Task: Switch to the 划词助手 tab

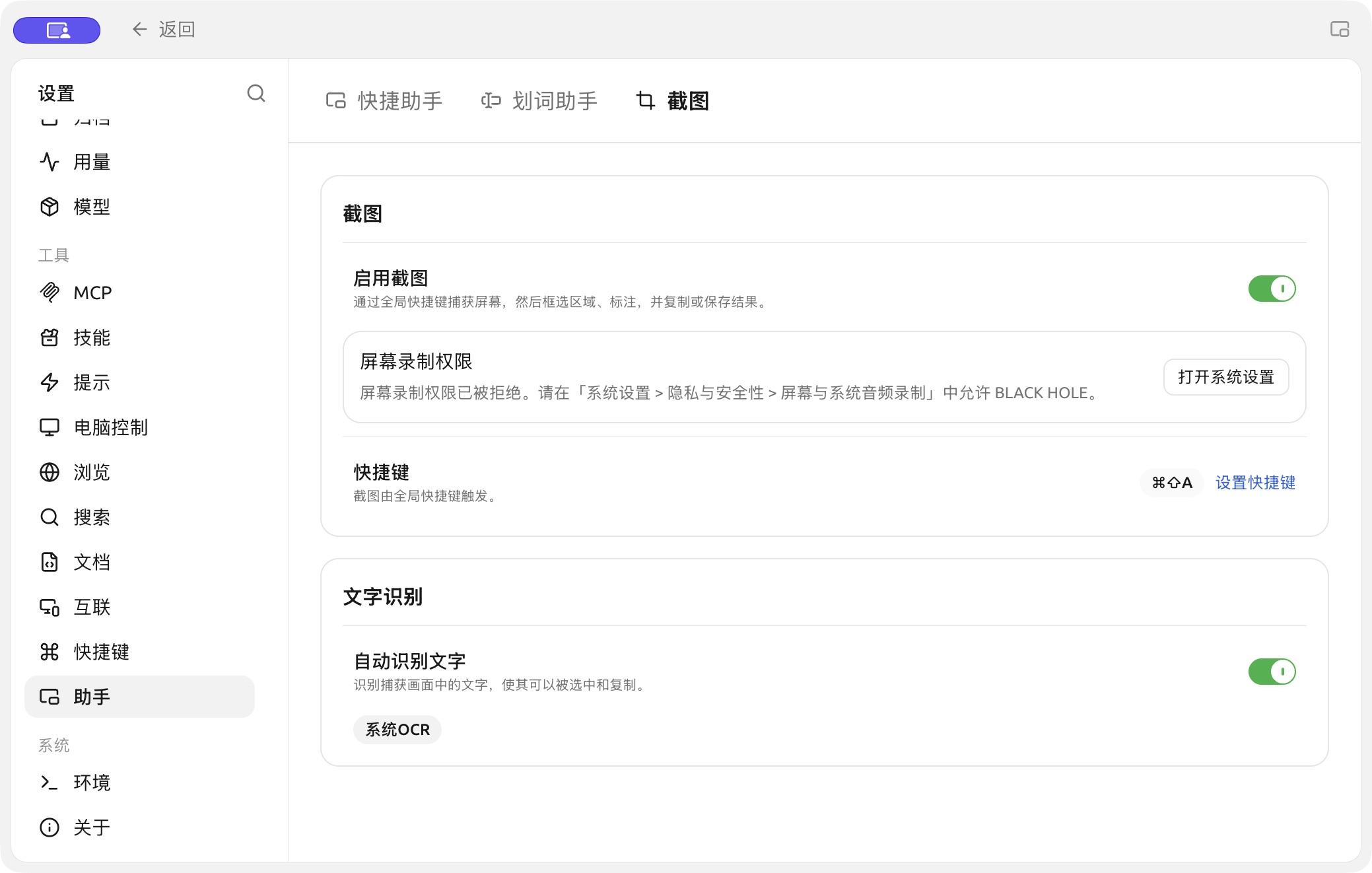Action: click(x=539, y=100)
